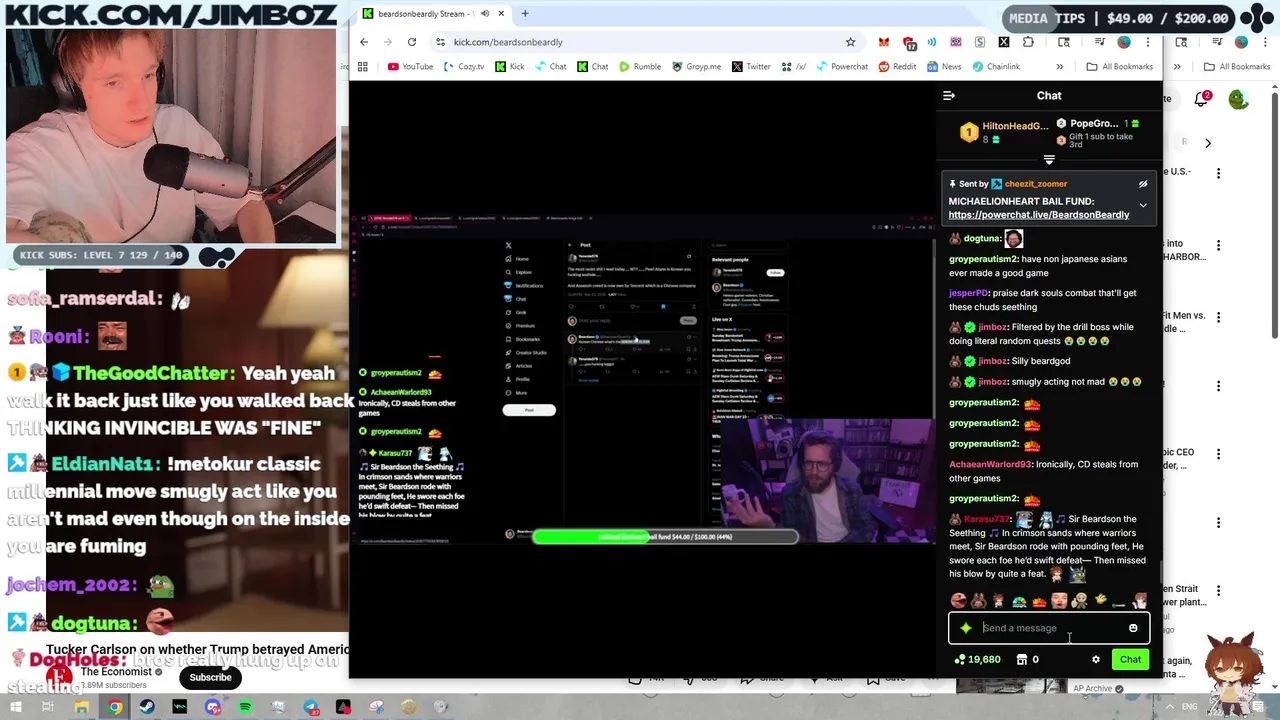
Task: Open the Twitter bookmark
Action: tap(751, 67)
